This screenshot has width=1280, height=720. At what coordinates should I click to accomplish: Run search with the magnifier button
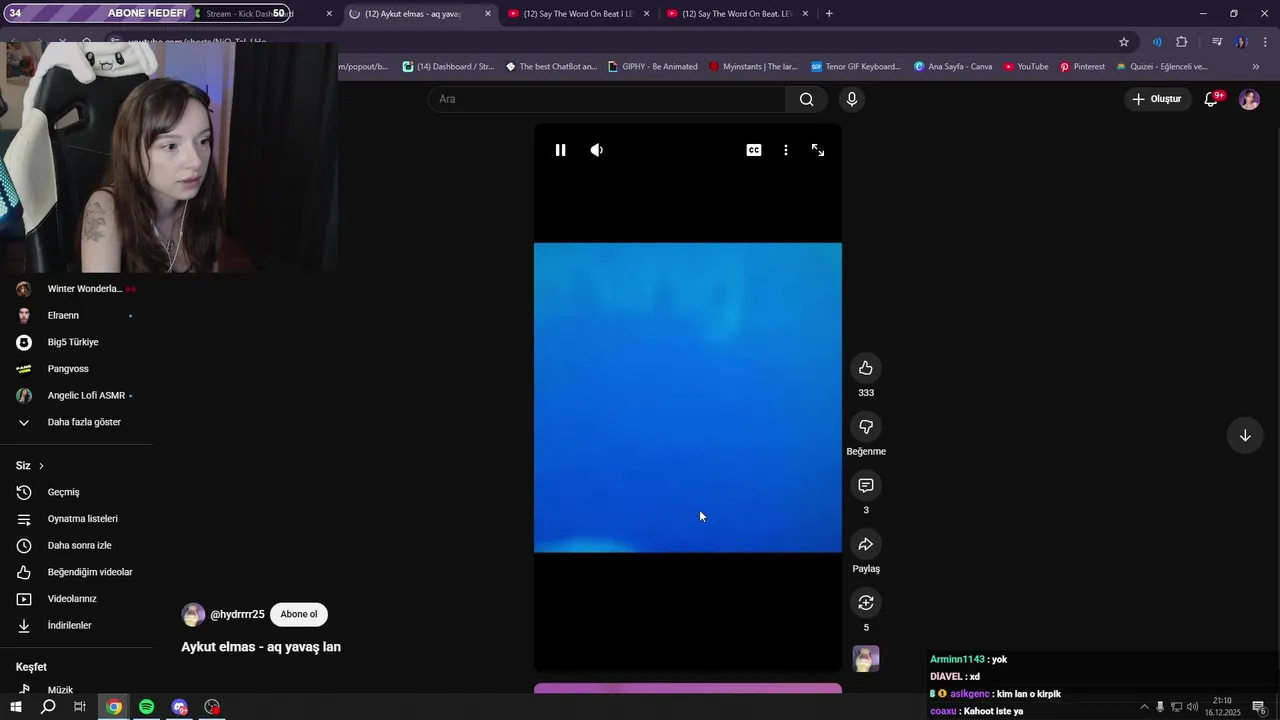(x=807, y=99)
